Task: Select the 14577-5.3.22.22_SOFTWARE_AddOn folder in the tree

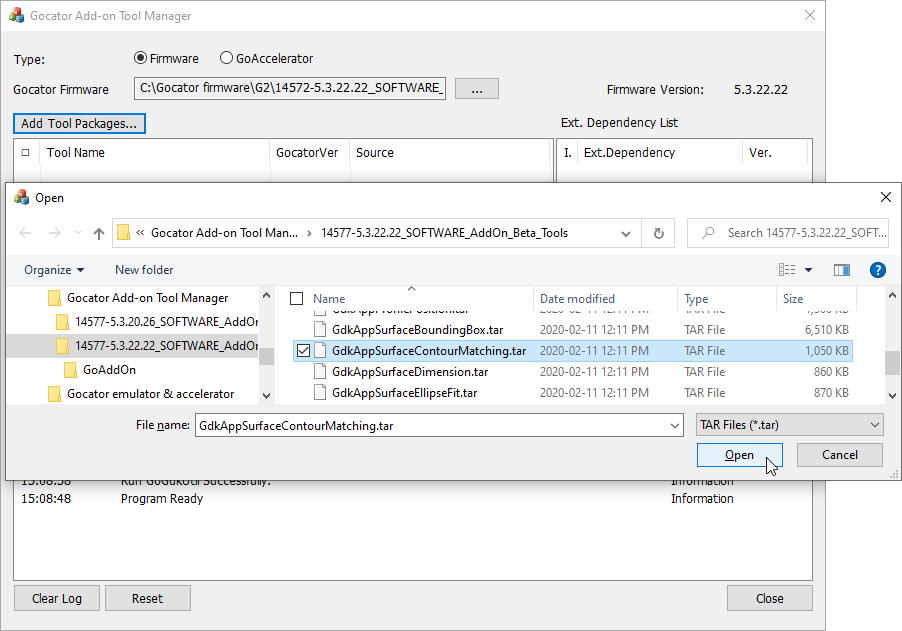Action: pyautogui.click(x=166, y=346)
